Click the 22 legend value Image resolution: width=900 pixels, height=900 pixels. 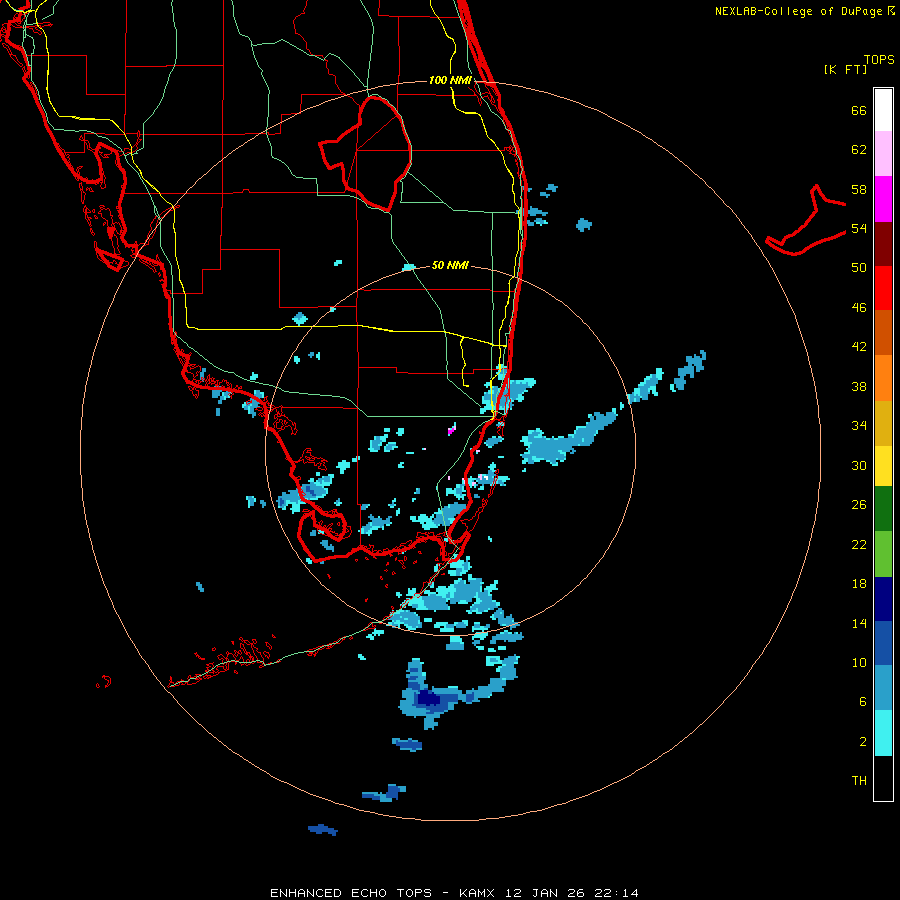859,544
